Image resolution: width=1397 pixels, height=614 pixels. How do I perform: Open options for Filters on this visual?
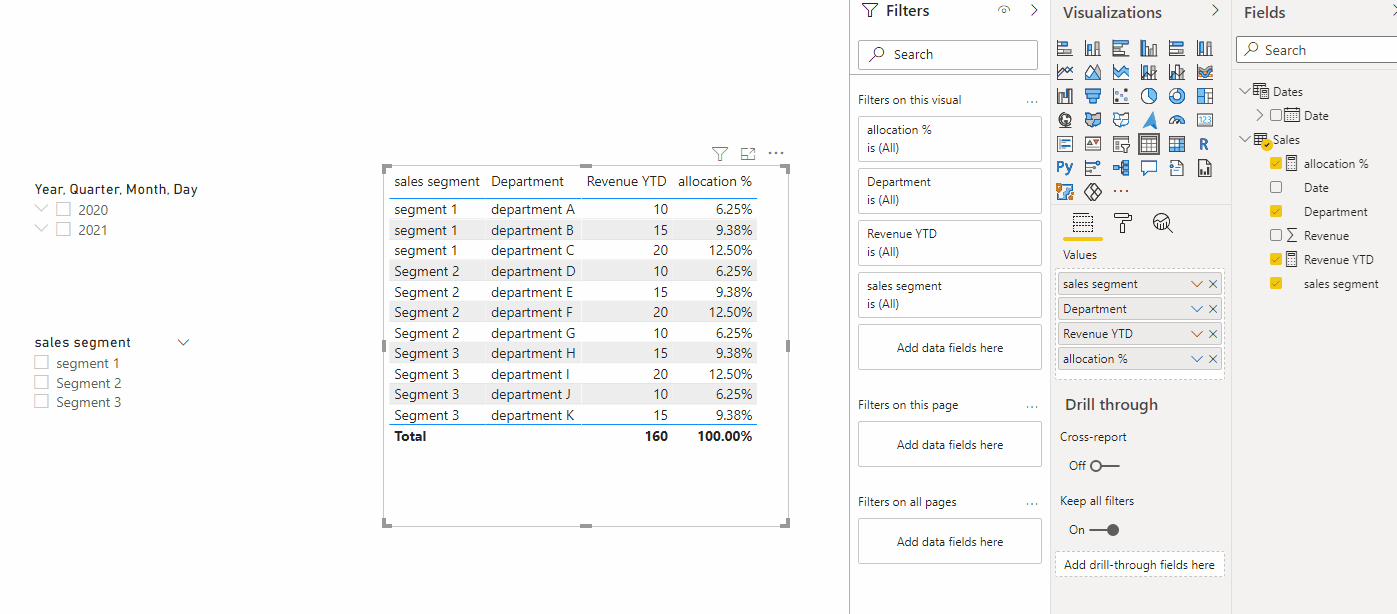click(1032, 101)
